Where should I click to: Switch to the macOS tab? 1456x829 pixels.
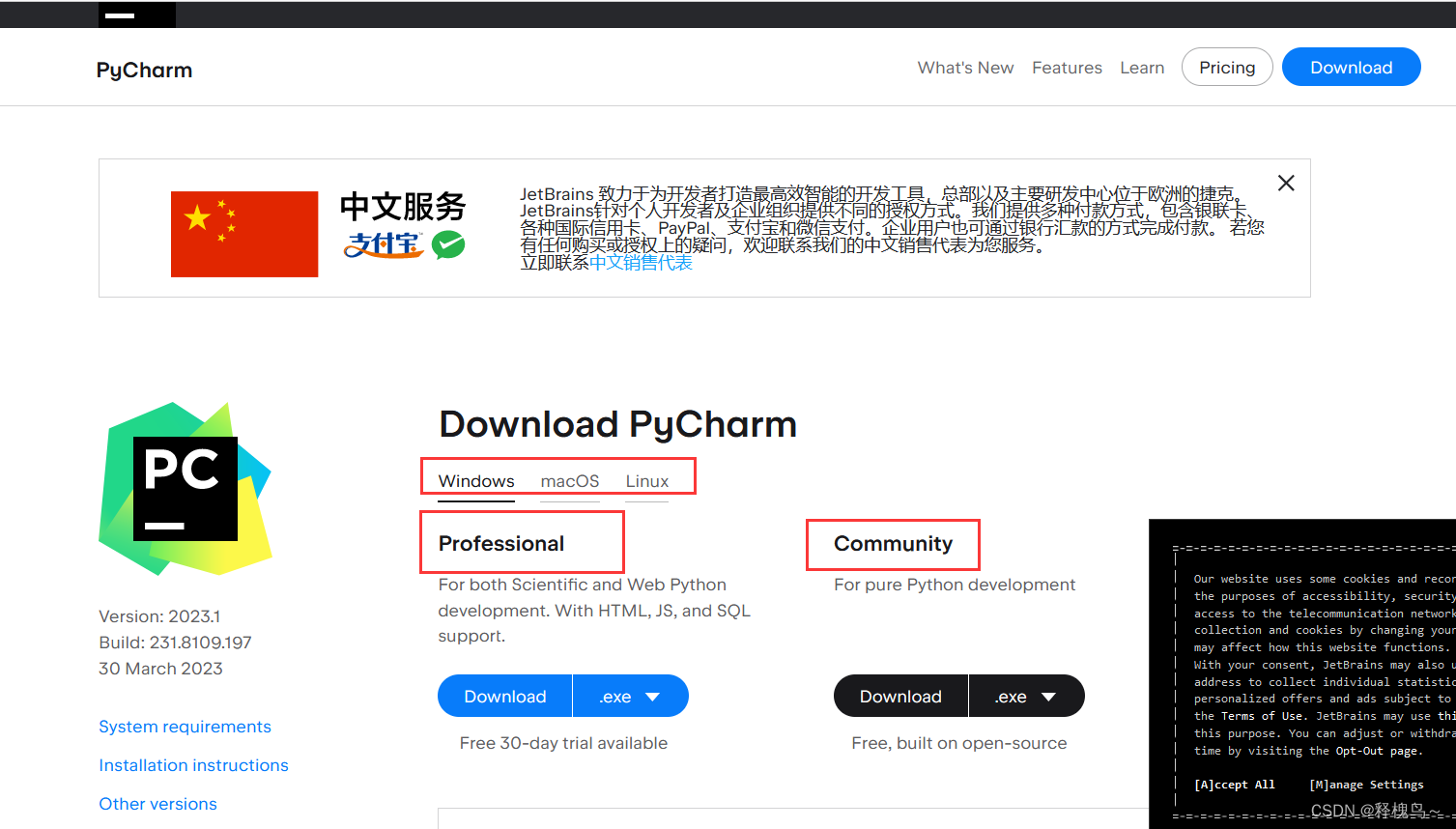coord(570,481)
